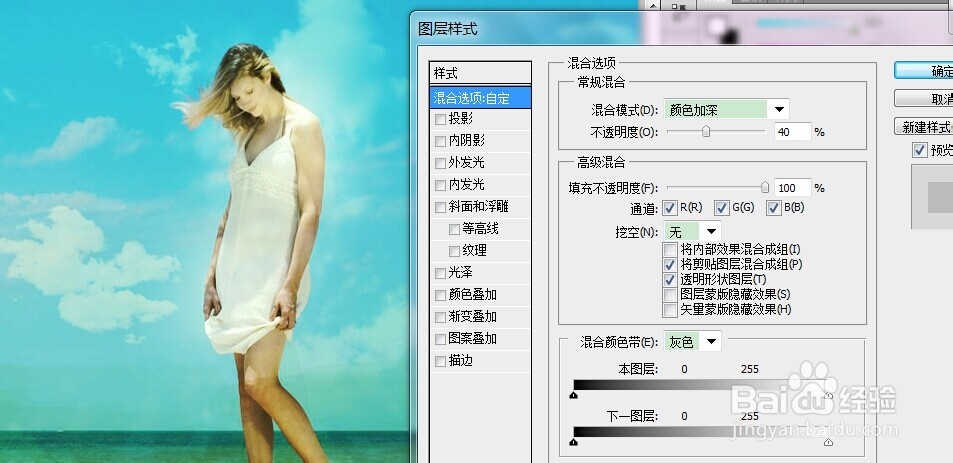Click the 不透明度 slider handle
Viewport: 953px width, 463px height.
click(706, 131)
